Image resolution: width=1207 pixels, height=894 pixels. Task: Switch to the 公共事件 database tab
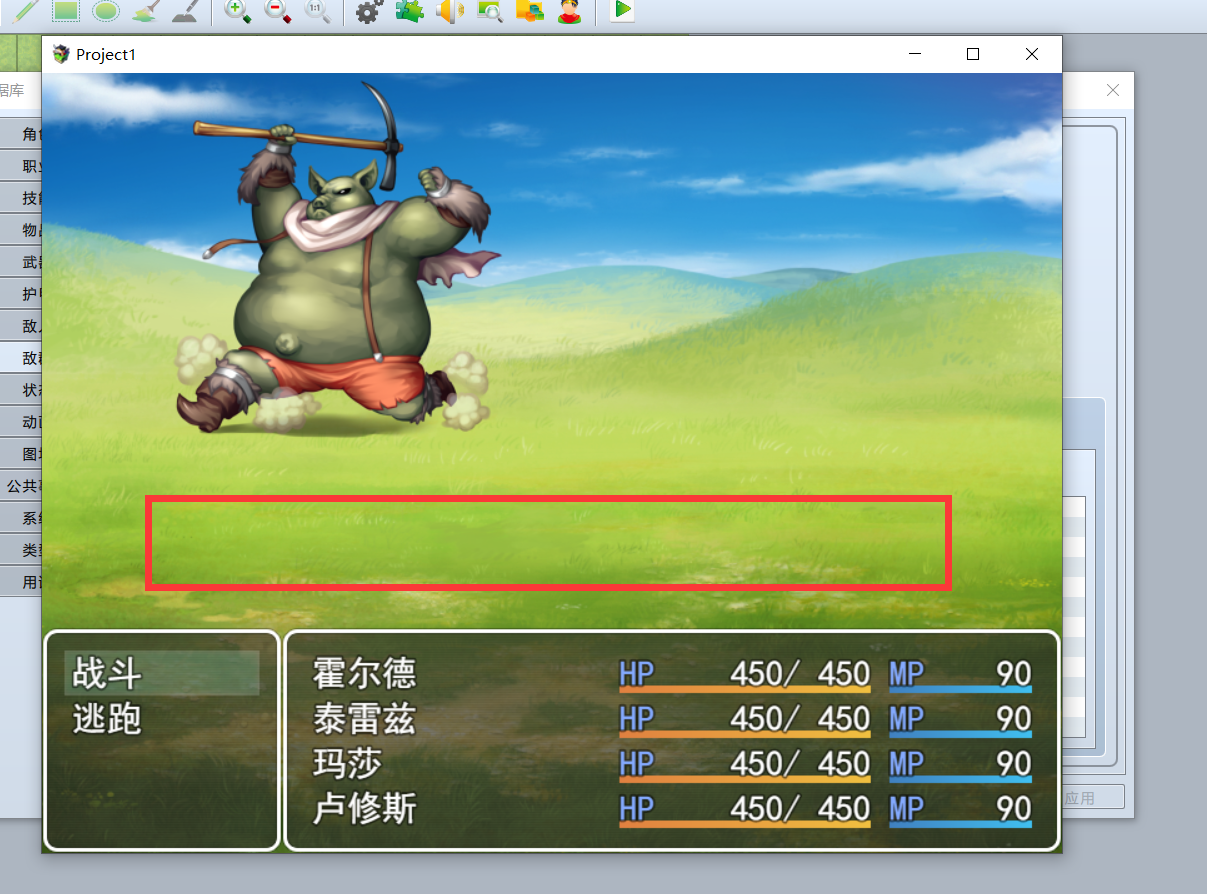pos(21,486)
